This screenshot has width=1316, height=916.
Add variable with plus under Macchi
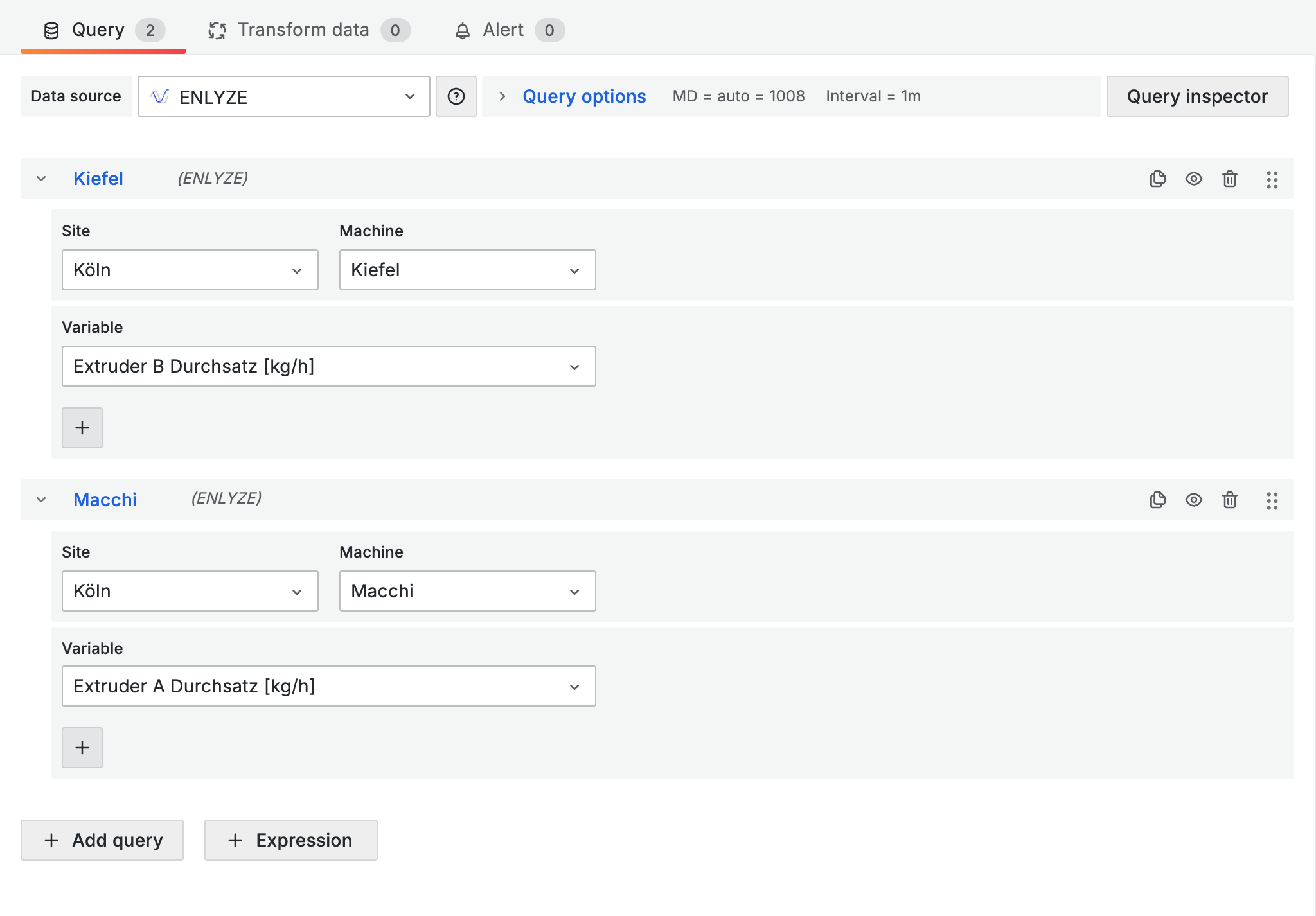click(82, 748)
